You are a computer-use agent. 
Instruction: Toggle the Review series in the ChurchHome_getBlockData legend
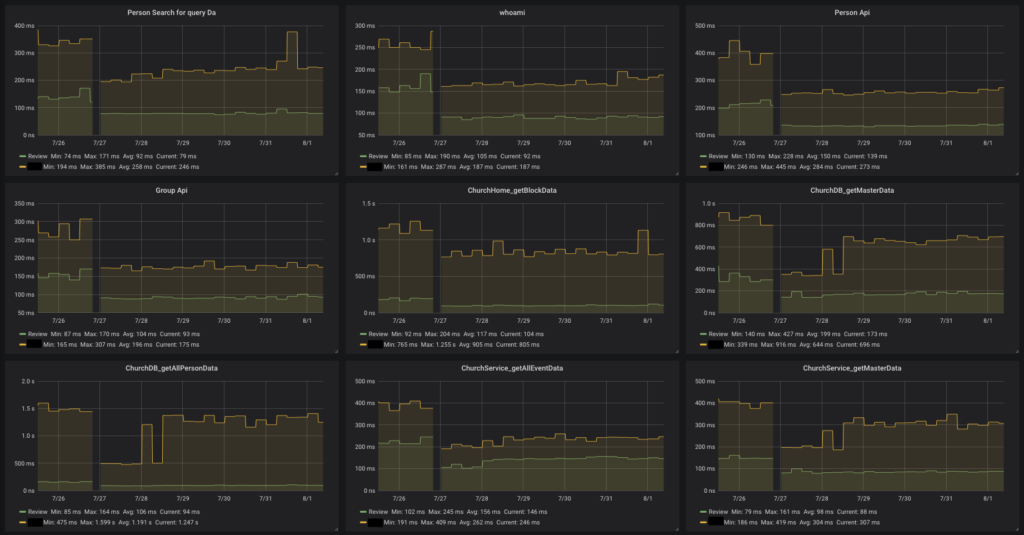coord(378,334)
